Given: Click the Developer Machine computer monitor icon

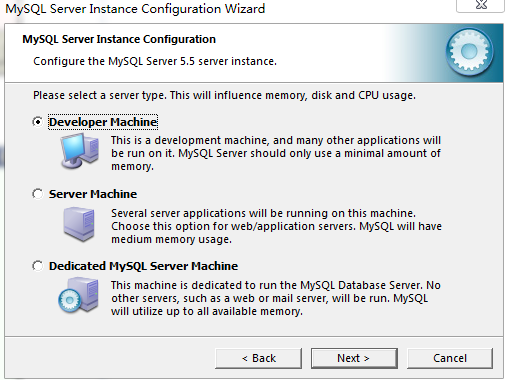Looking at the screenshot, I should 80,151.
